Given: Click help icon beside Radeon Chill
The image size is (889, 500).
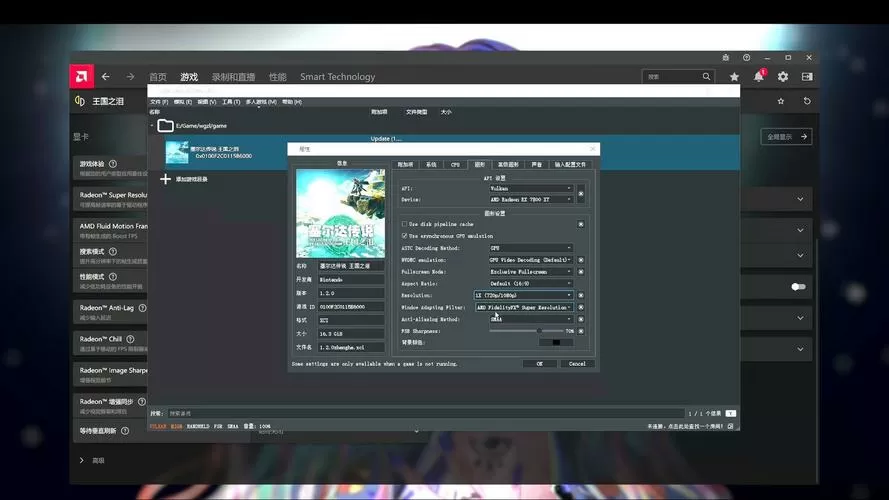Looking at the screenshot, I should [130, 339].
